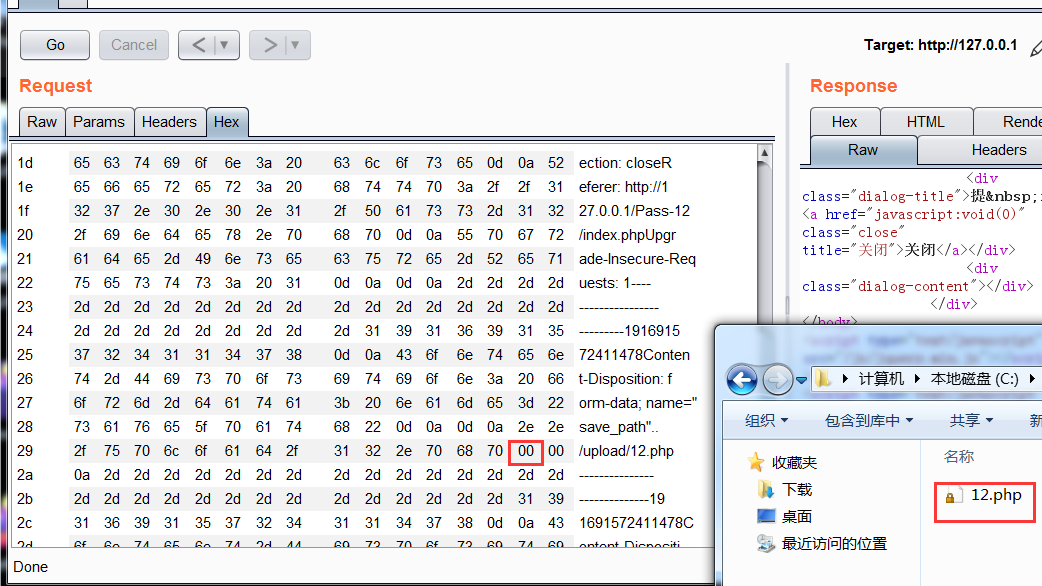Open next history dropdown arrow
1042x586 pixels.
pos(296,45)
